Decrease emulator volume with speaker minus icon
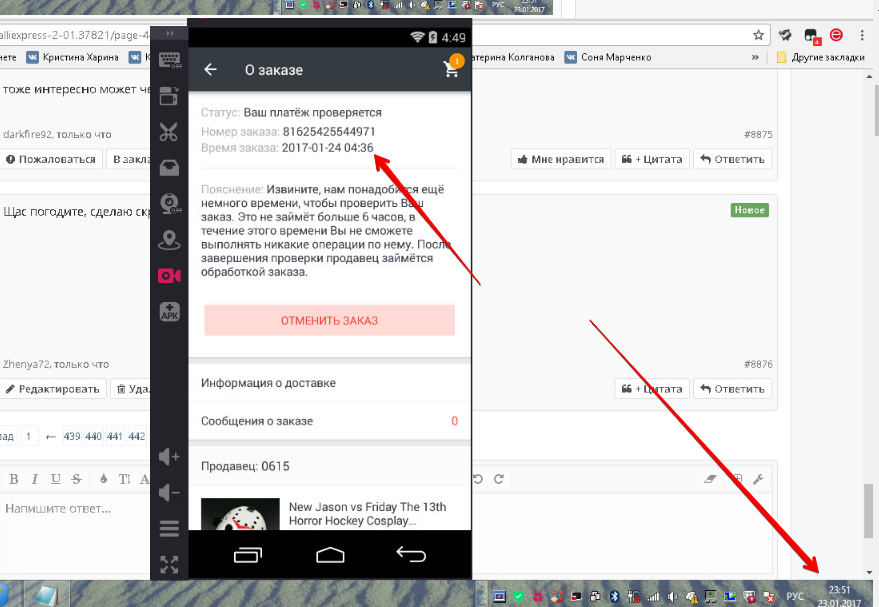 (169, 492)
